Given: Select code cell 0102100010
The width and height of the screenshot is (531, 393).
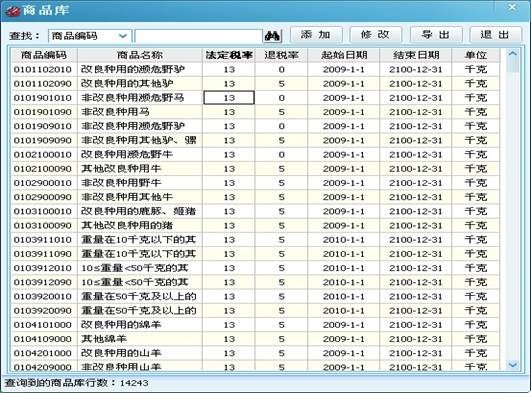Looking at the screenshot, I should coord(43,155).
